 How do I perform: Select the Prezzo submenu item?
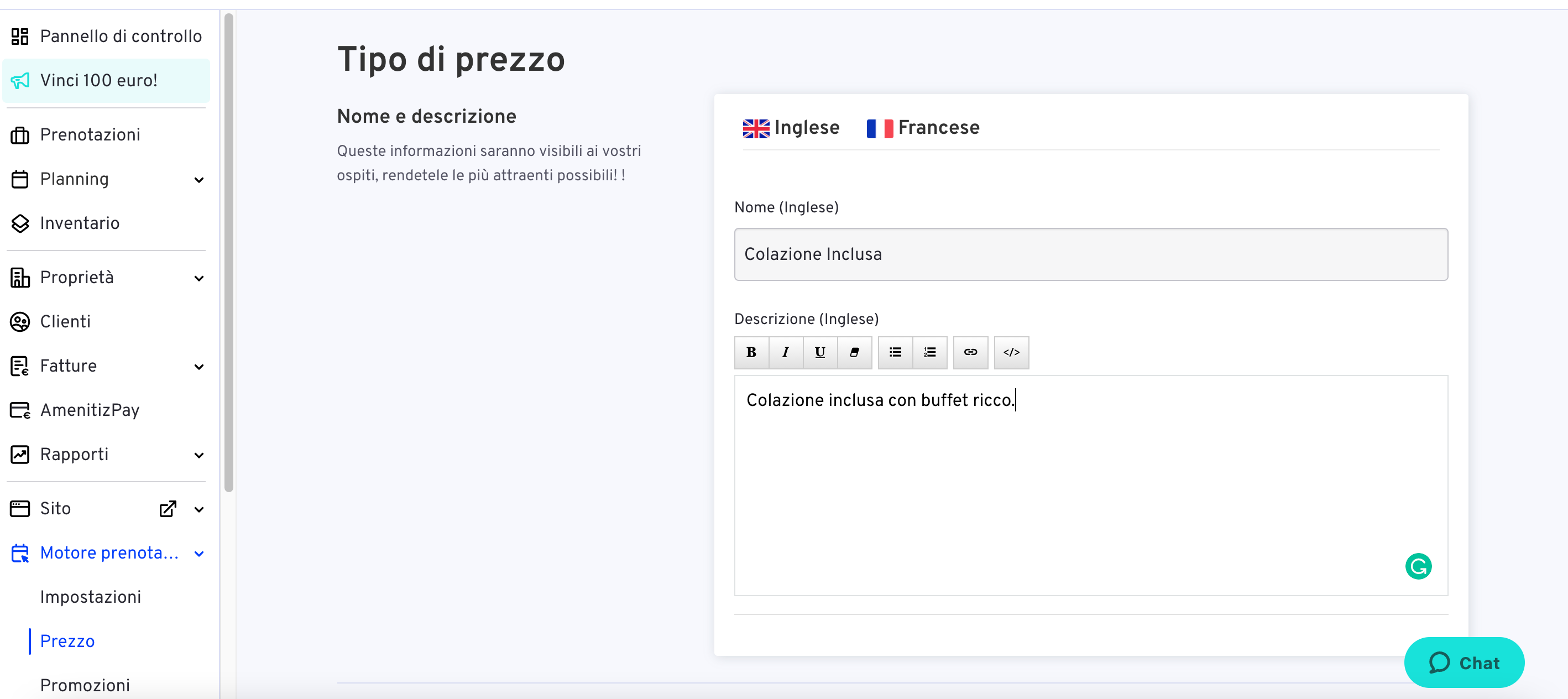(67, 641)
